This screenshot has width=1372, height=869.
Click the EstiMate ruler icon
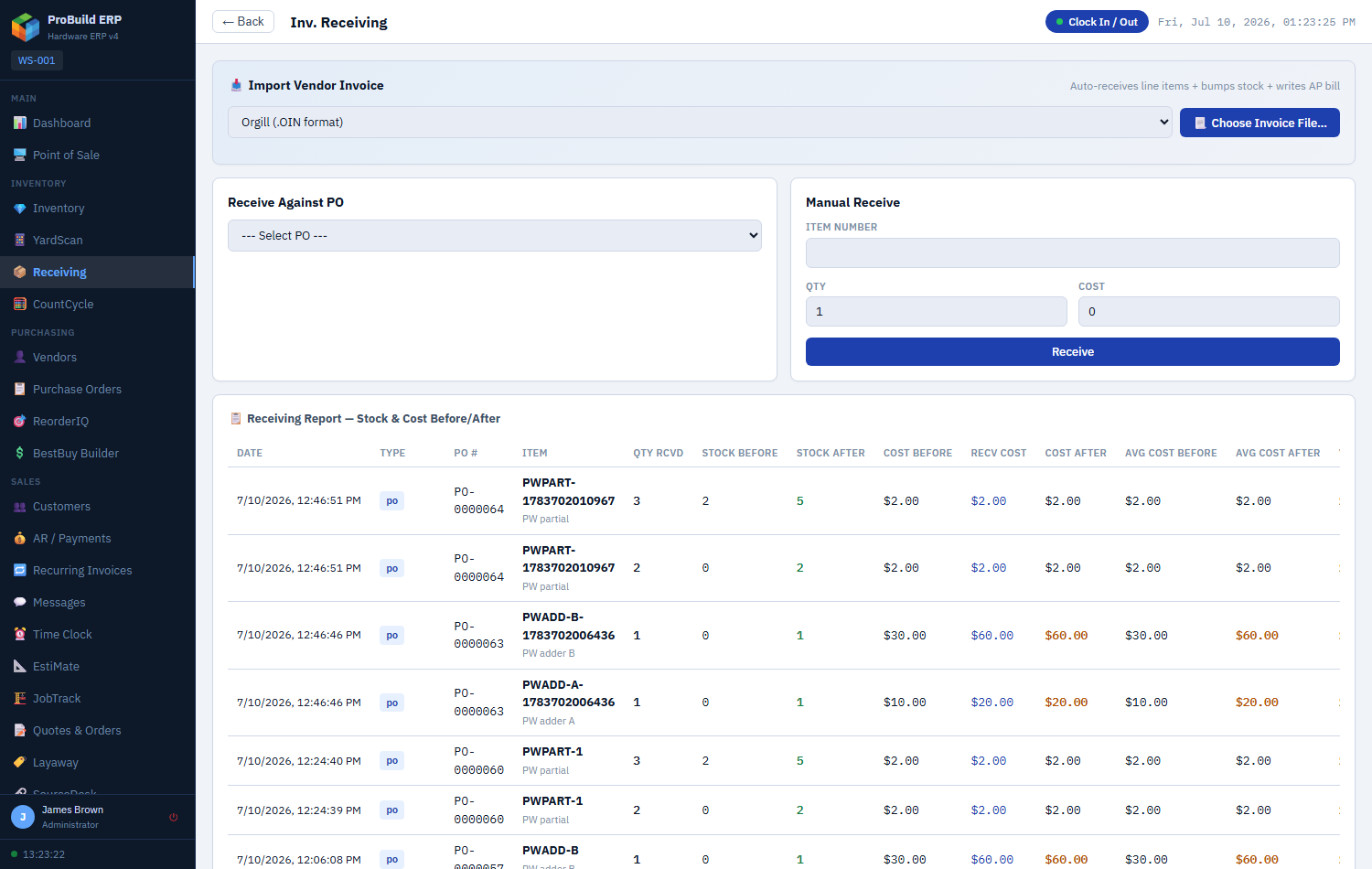tap(19, 666)
